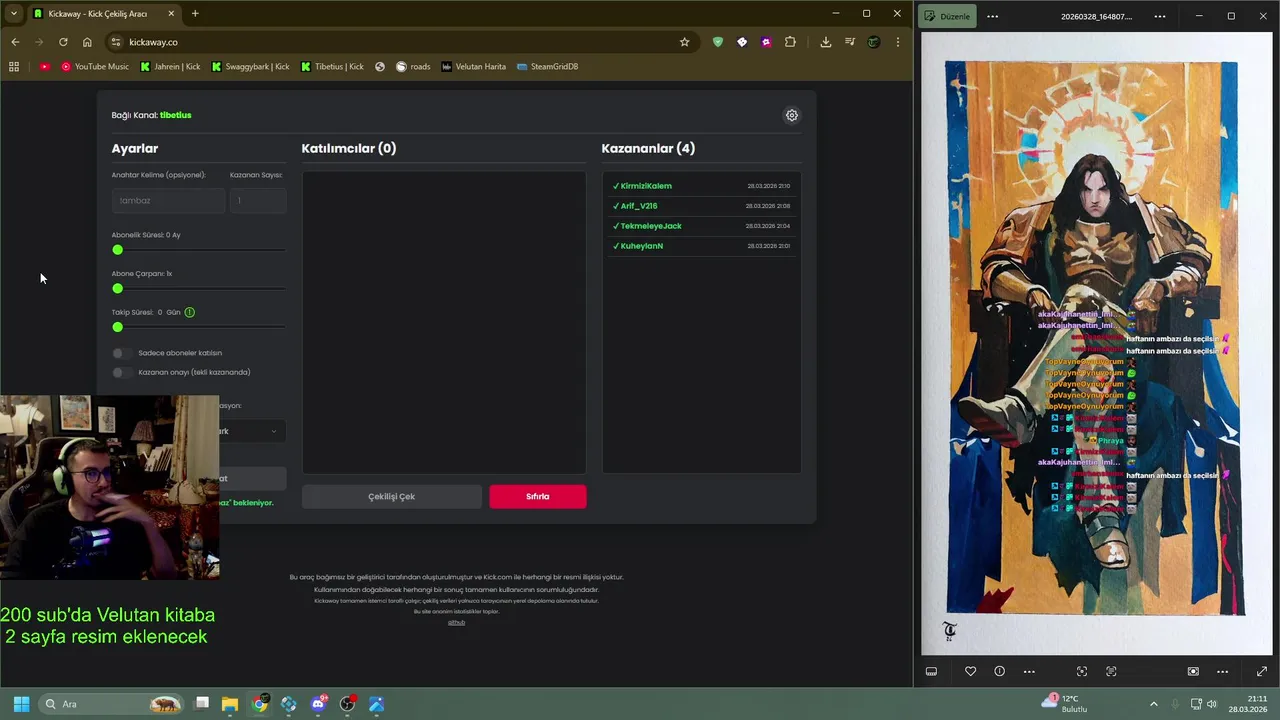Open the more menu next to the slideshow icon
1280x720 pixels.
pyautogui.click(x=1222, y=671)
